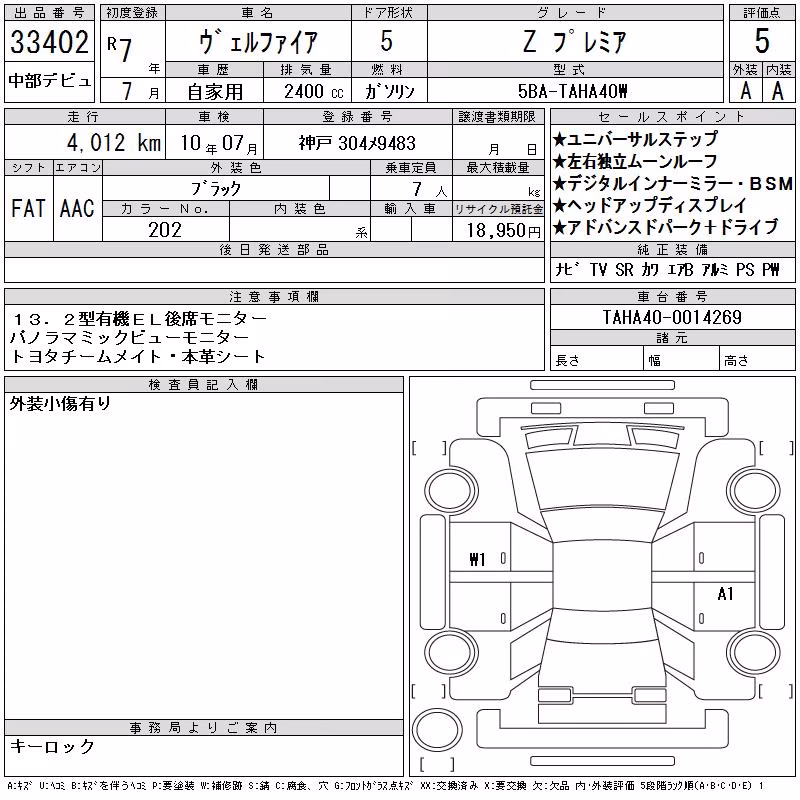
Task: Select the exterior color ブラック
Action: click(x=216, y=189)
